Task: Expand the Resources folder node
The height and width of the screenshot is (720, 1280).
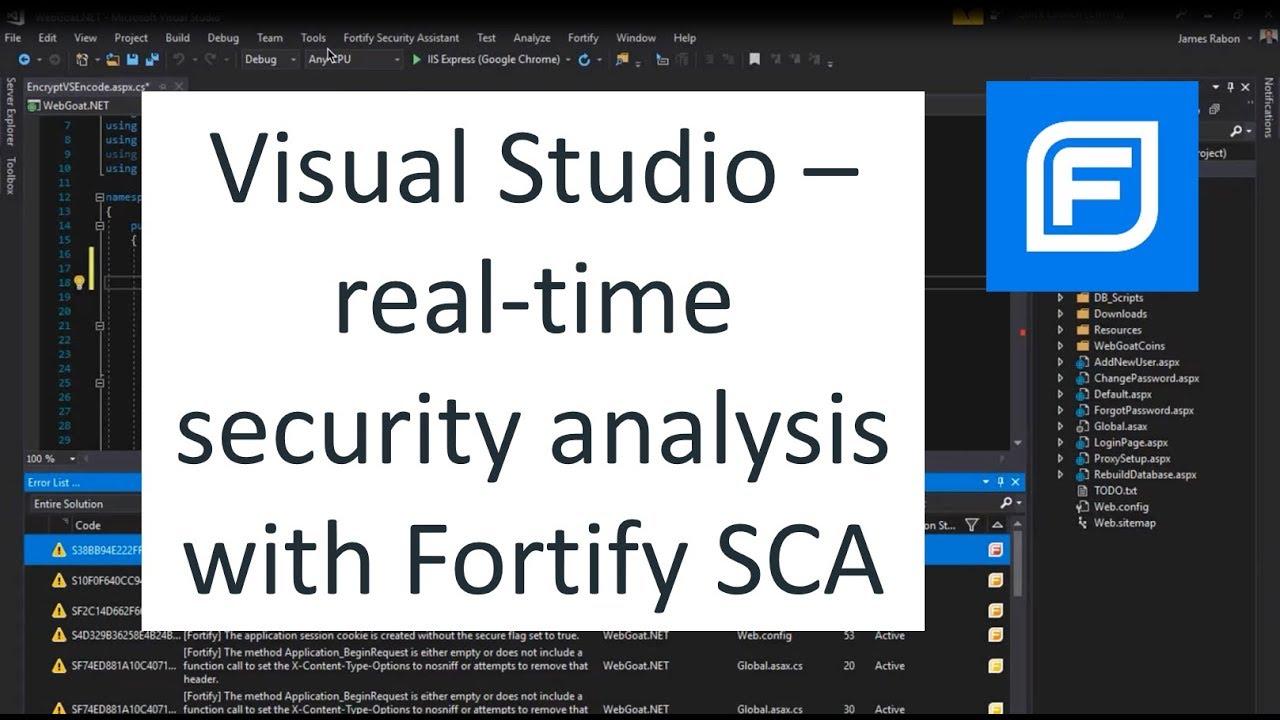Action: [1061, 330]
